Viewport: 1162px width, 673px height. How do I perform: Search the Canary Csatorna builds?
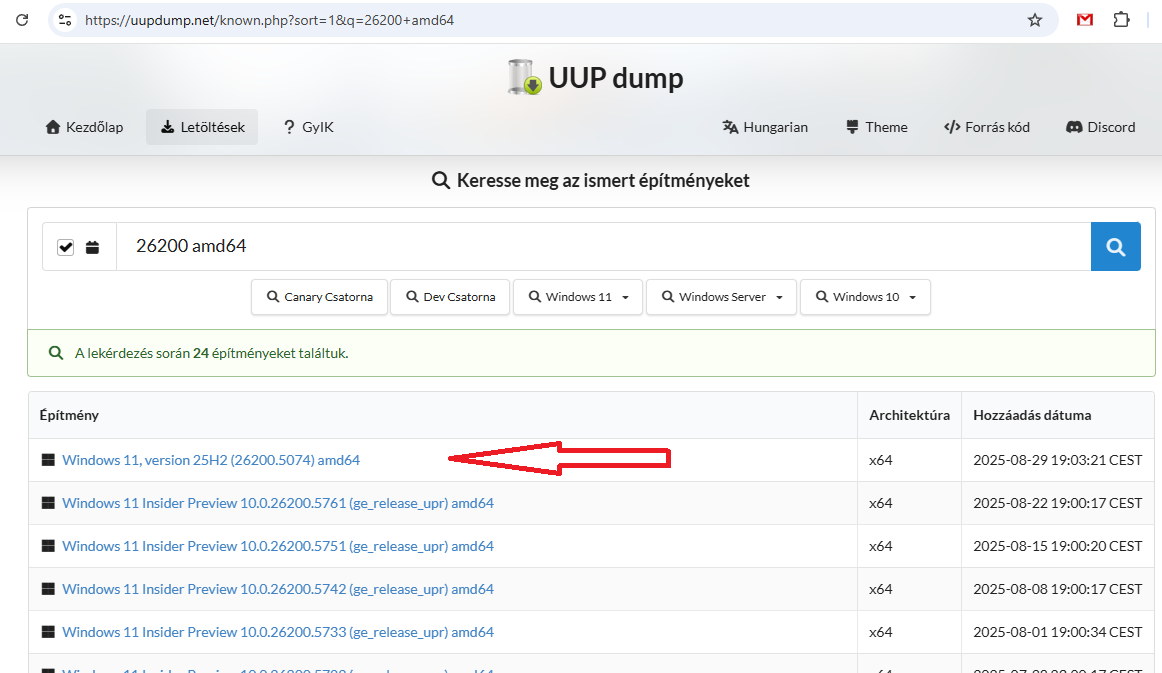coord(319,297)
